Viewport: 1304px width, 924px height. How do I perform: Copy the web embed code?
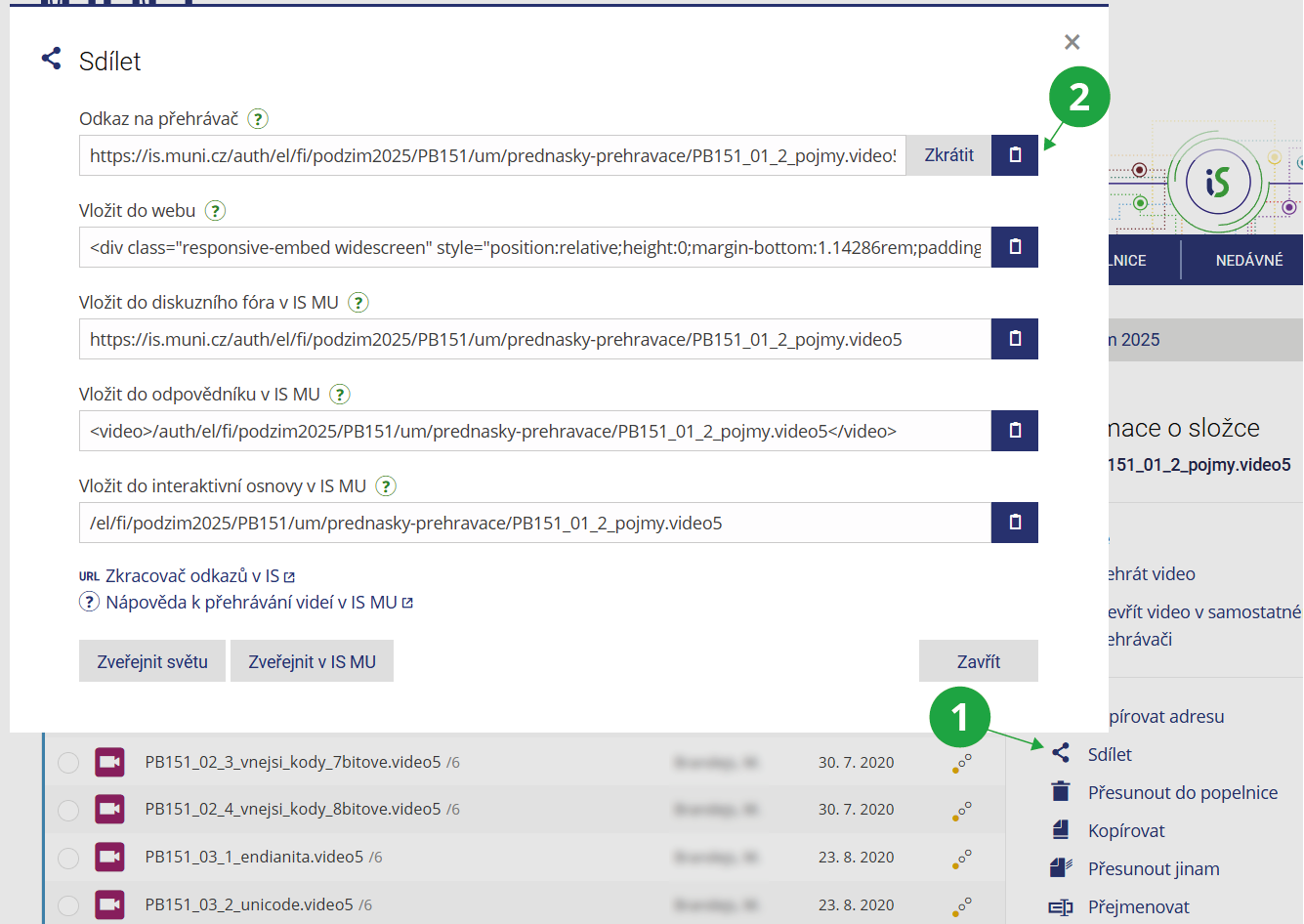pyautogui.click(x=1014, y=247)
